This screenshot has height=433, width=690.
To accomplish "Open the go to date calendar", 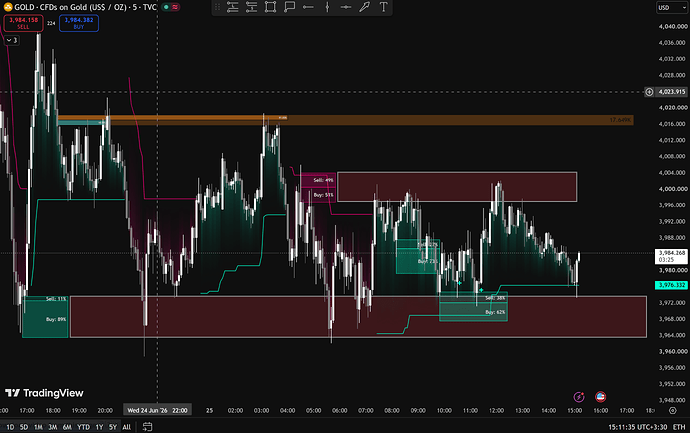I will point(147,427).
